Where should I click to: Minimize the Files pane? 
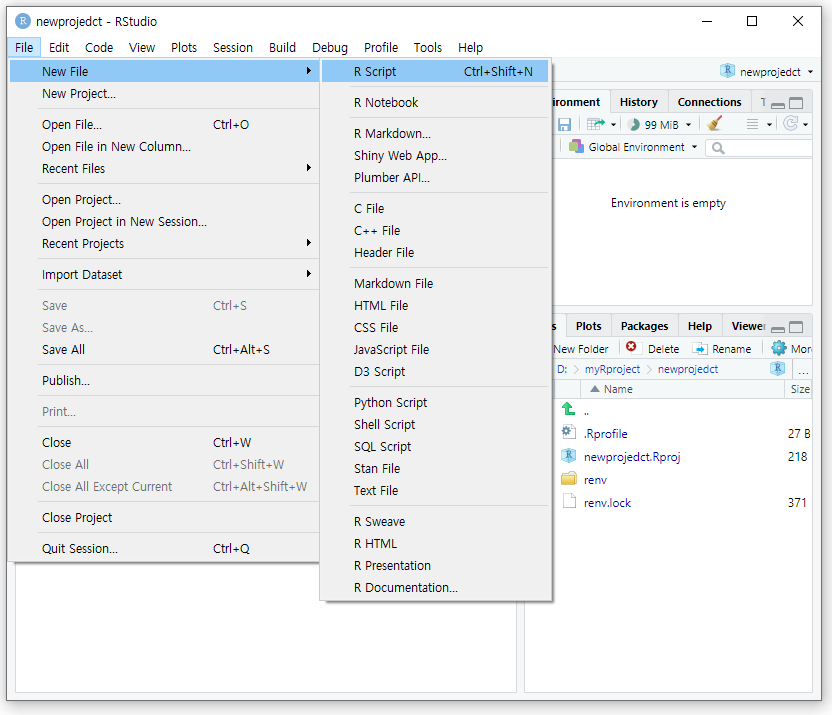(778, 328)
